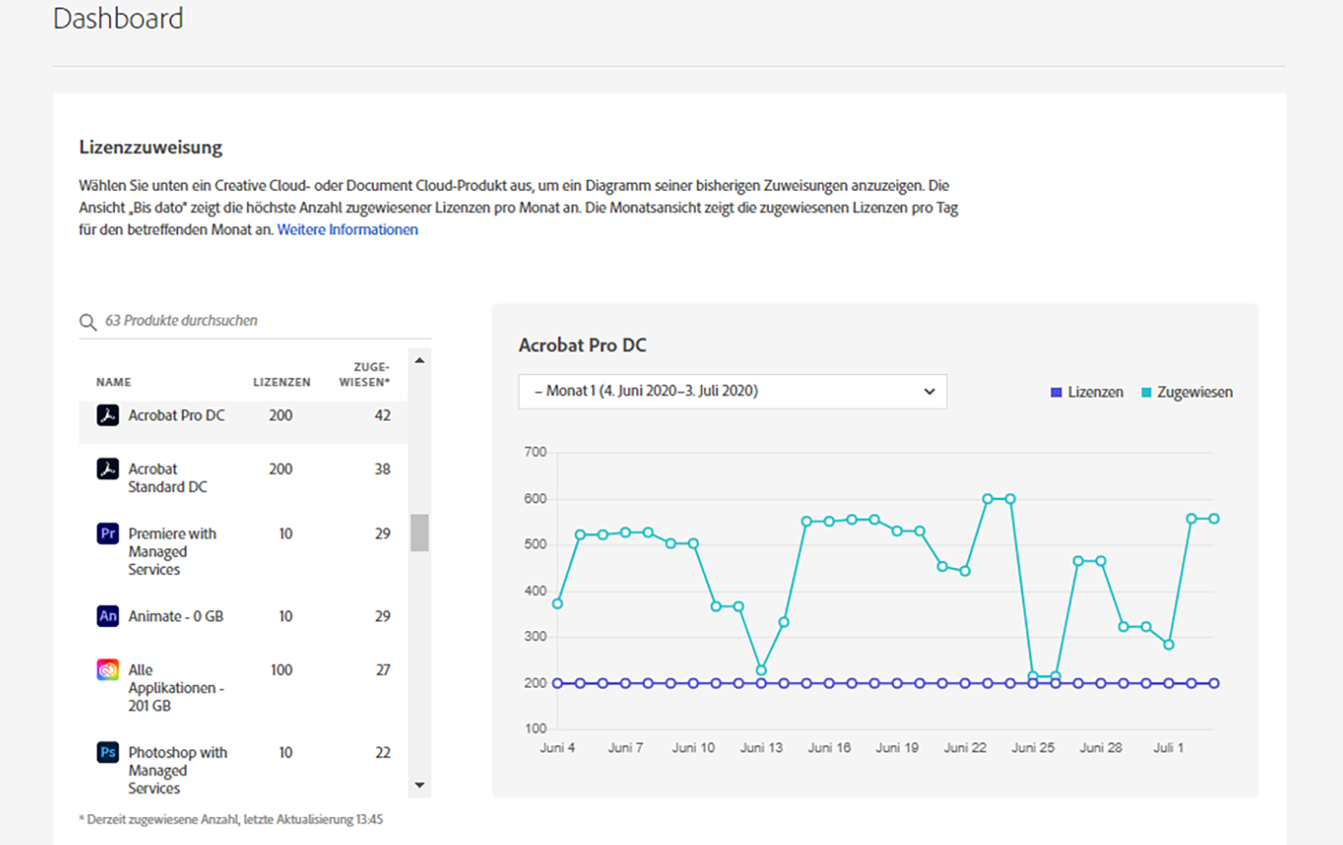Sort by the Lizenzen column header

(281, 382)
